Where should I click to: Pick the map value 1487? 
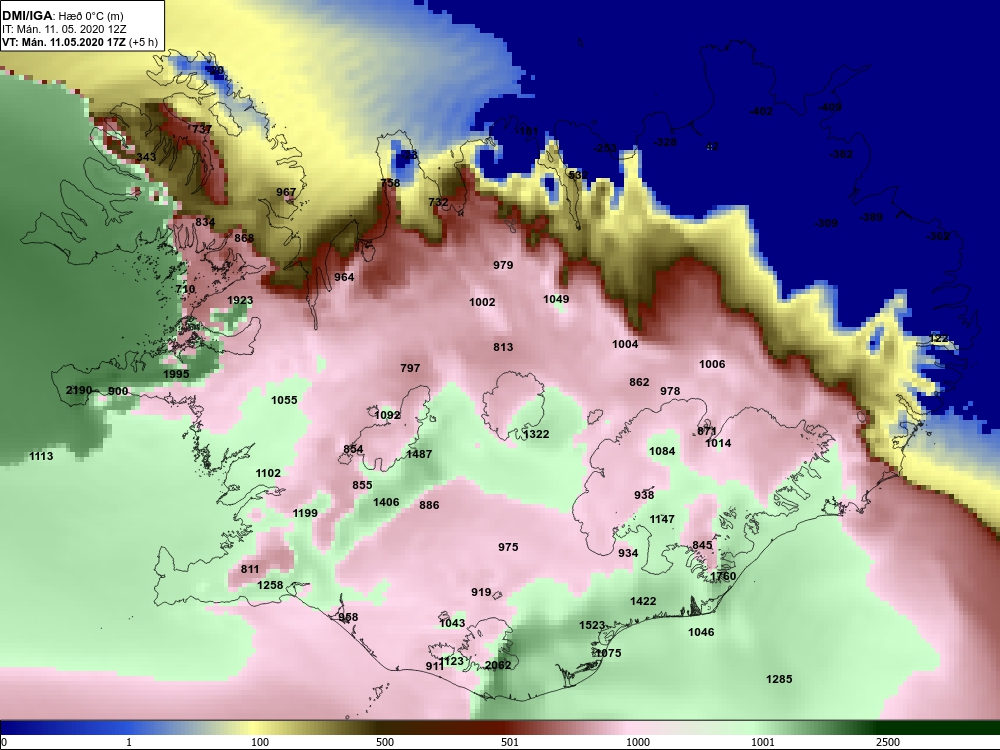(x=419, y=454)
